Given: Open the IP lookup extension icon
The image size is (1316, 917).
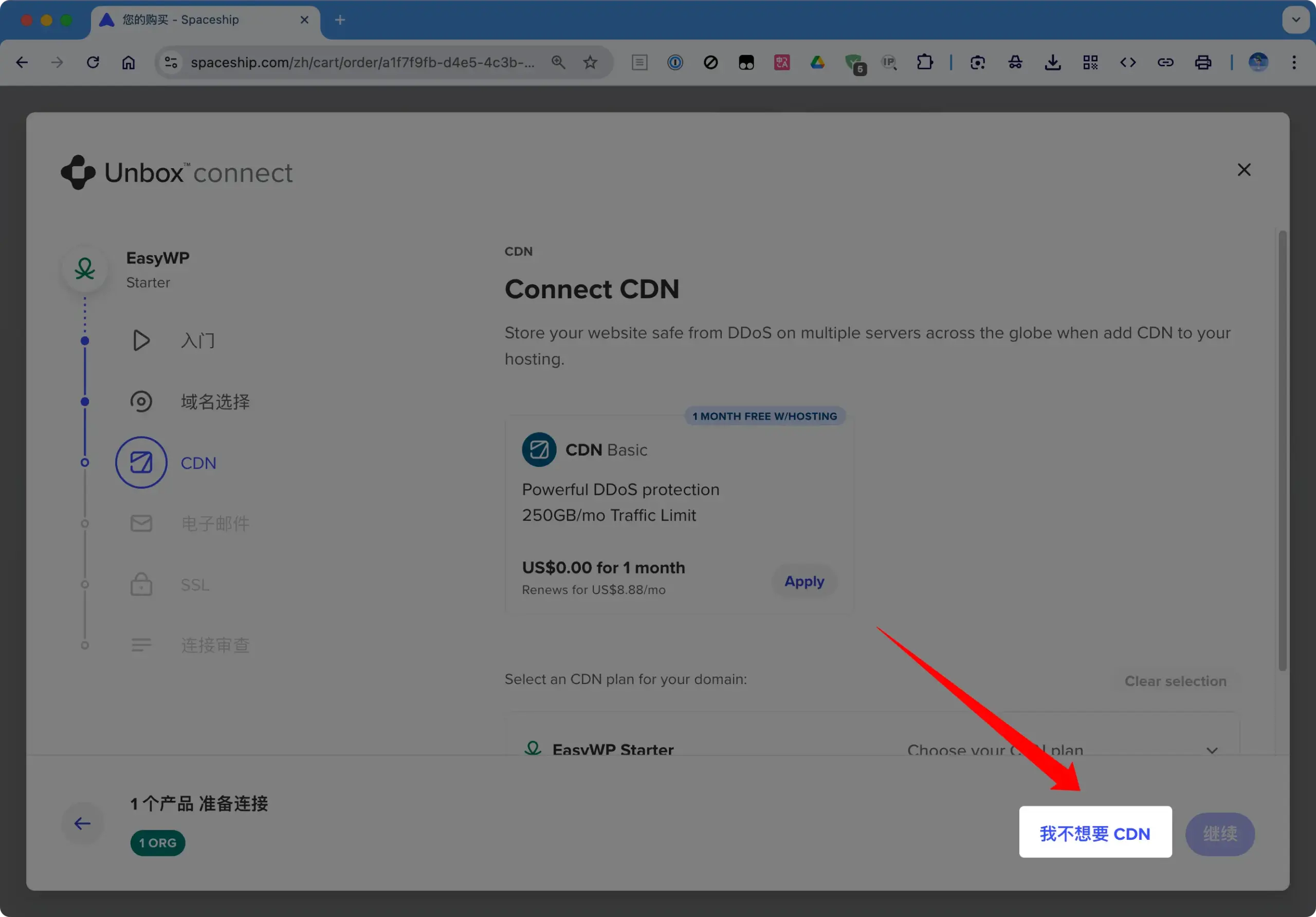Looking at the screenshot, I should coord(889,63).
